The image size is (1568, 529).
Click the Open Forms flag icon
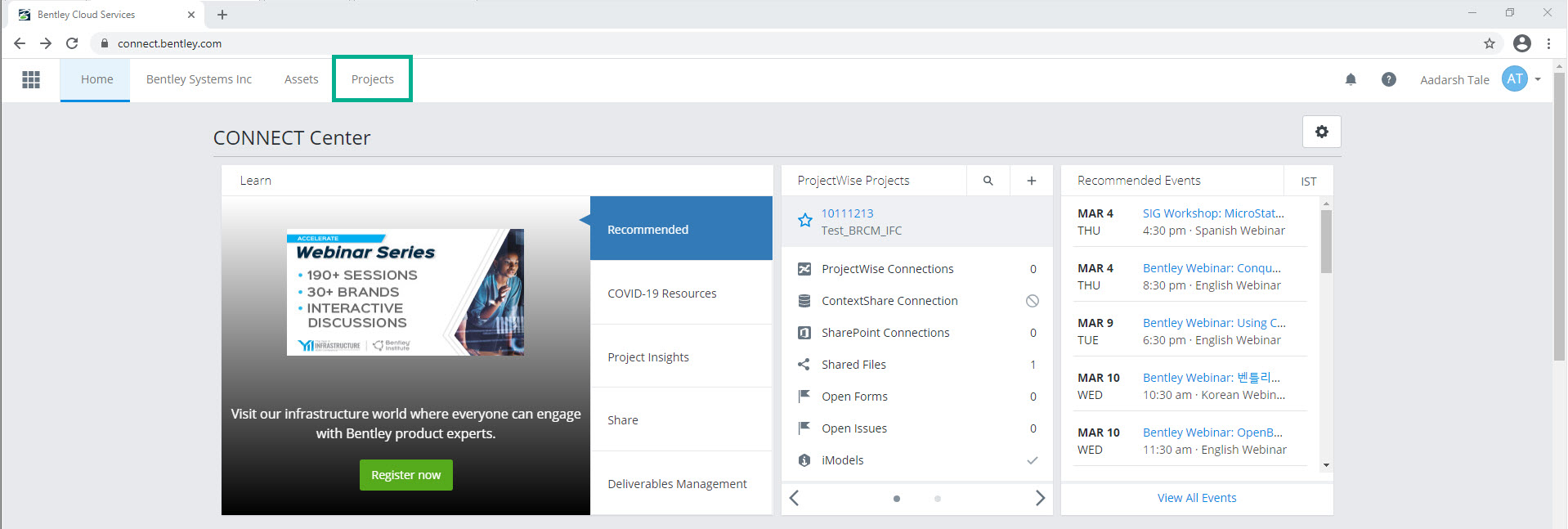[804, 397]
